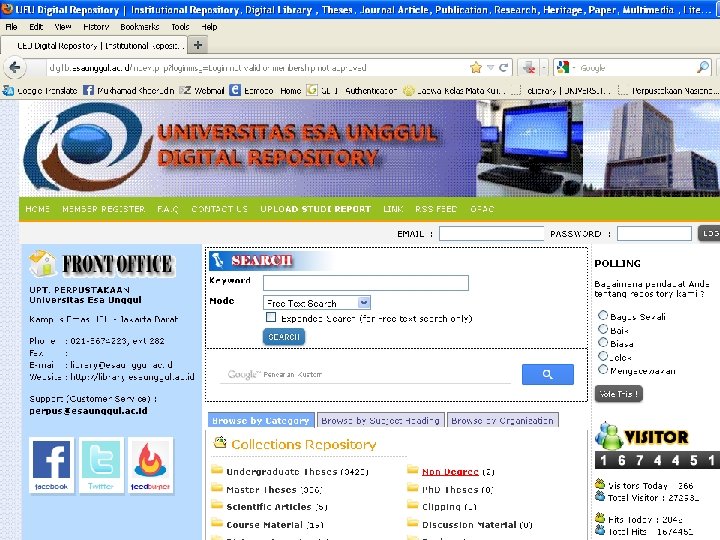The image size is (720, 540).
Task: Click the browser address bar
Action: (x=257, y=68)
